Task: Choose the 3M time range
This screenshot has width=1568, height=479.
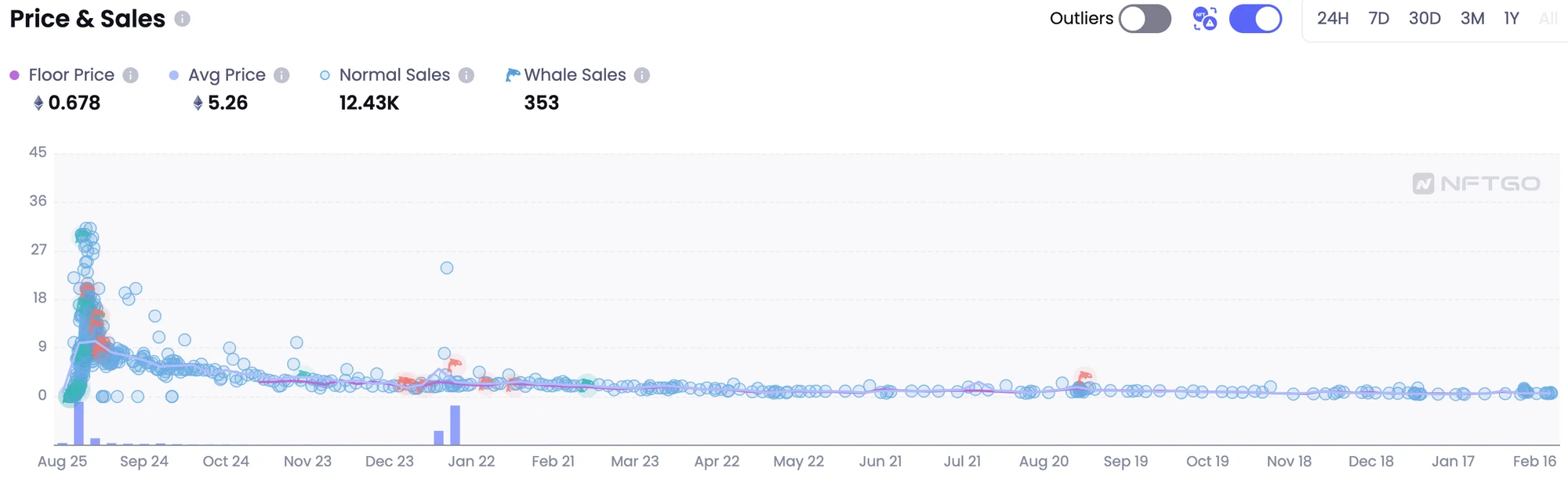Action: (x=1472, y=19)
